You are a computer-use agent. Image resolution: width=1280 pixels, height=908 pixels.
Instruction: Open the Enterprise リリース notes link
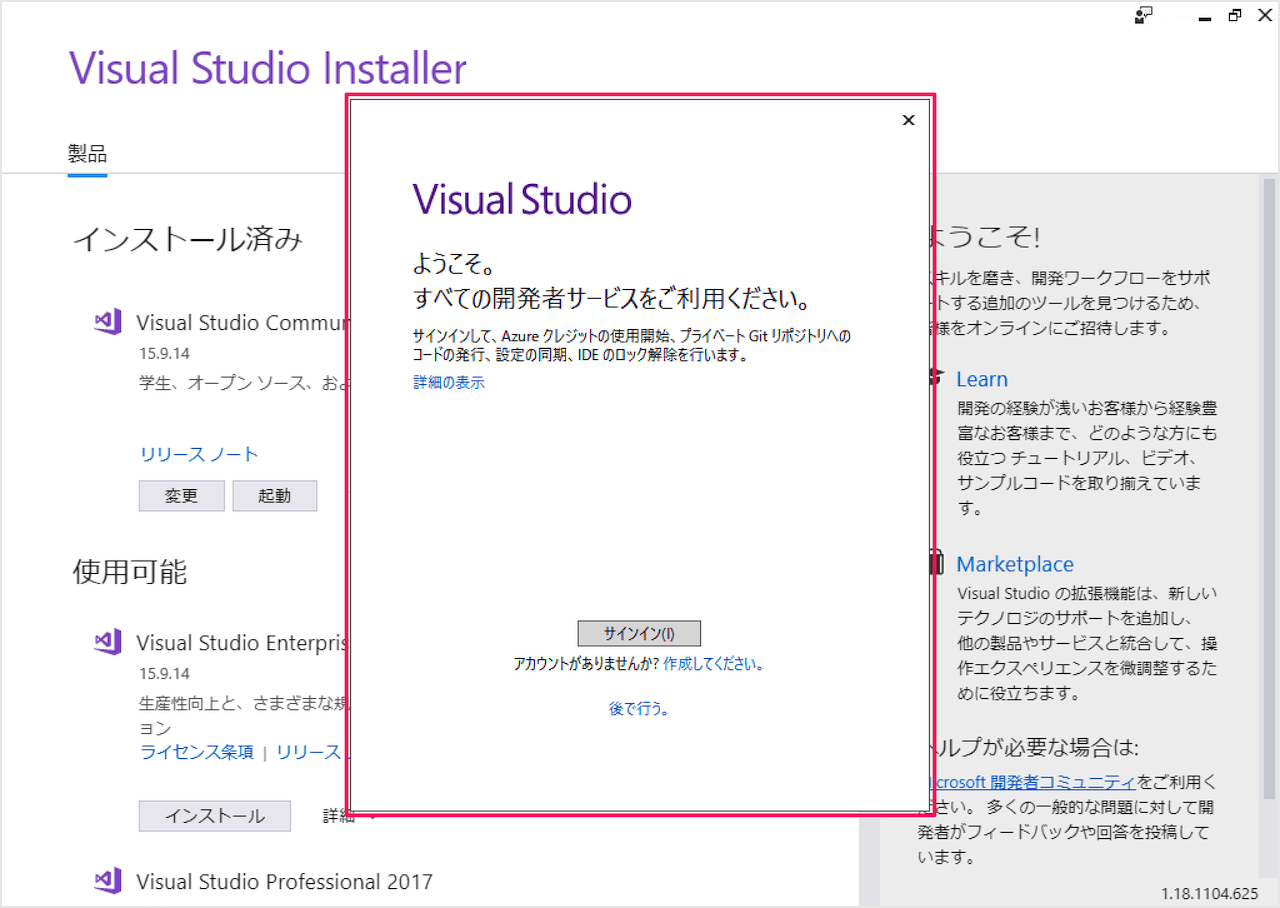coord(310,752)
